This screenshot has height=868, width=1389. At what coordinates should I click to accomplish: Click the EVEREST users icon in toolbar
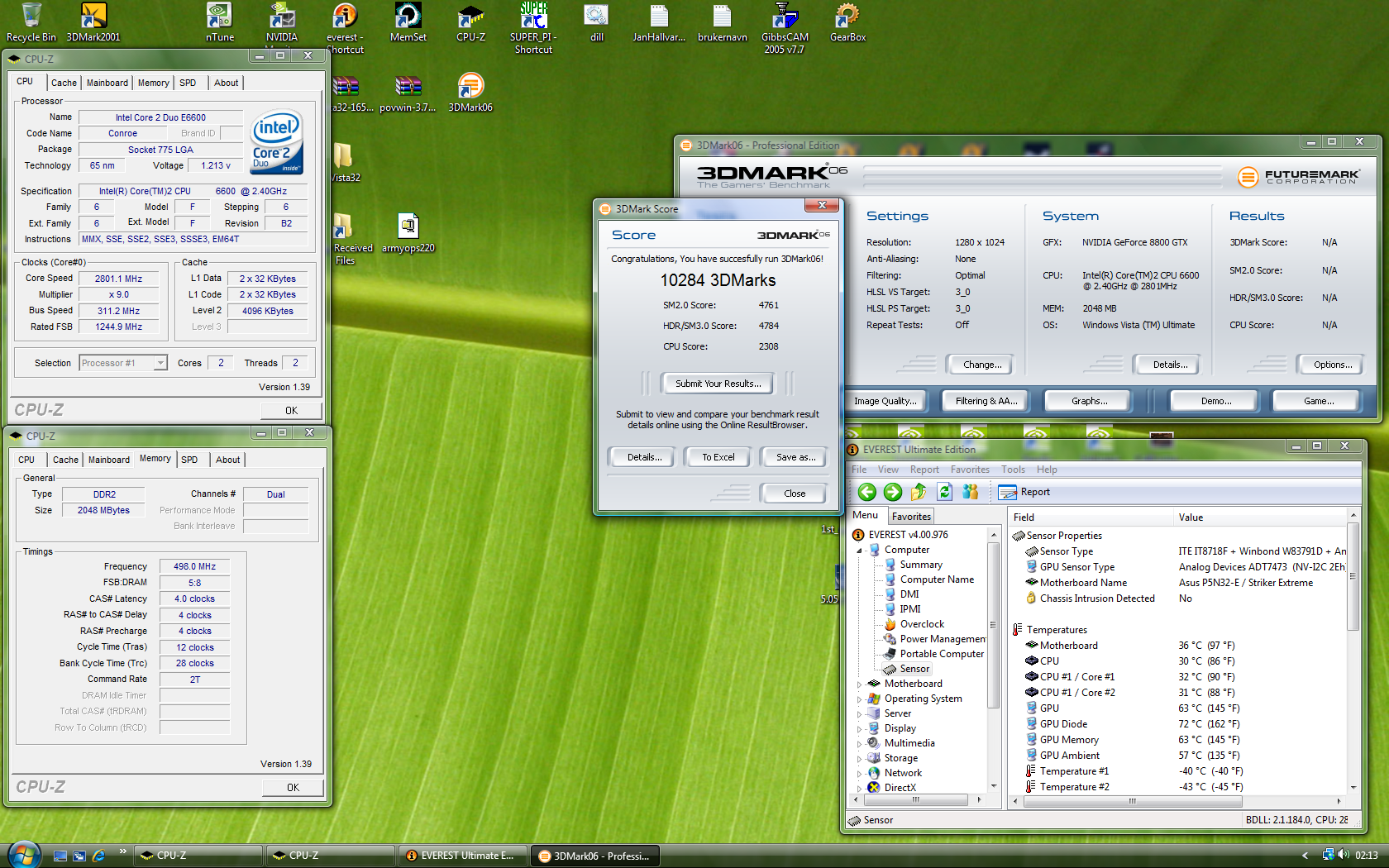(x=971, y=492)
